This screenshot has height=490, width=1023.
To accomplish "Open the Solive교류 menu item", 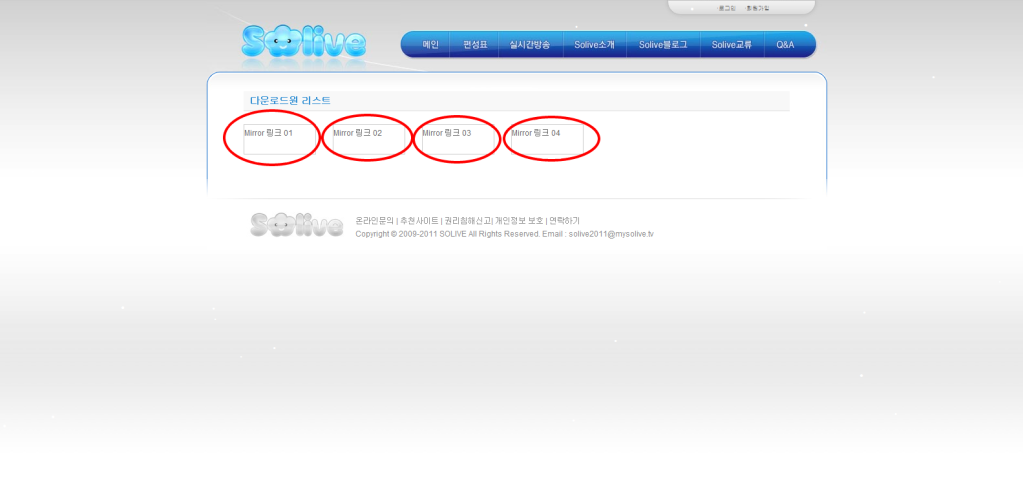I will click(731, 45).
